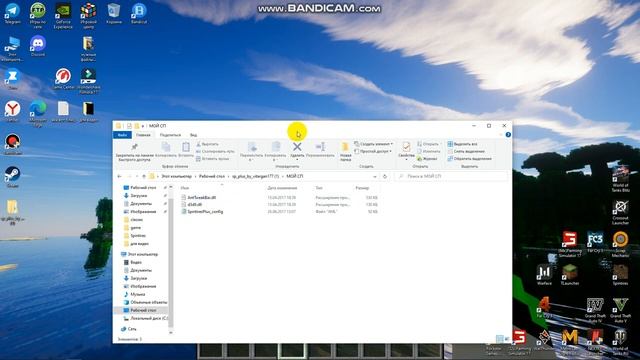Open the Steam desktop icon
Viewport: 640px width, 360px height.
[x=12, y=177]
